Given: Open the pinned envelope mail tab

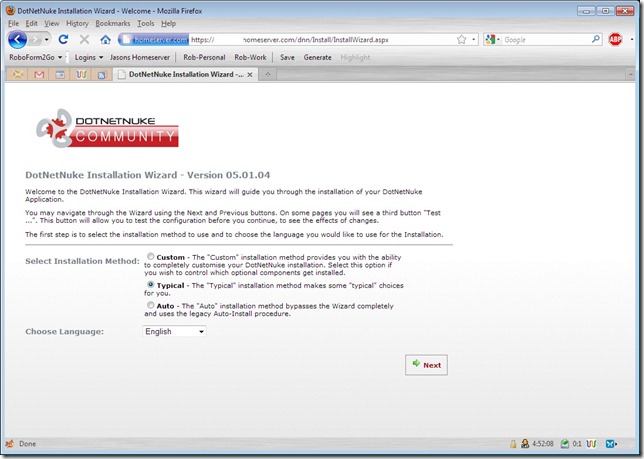Looking at the screenshot, I should click(18, 74).
